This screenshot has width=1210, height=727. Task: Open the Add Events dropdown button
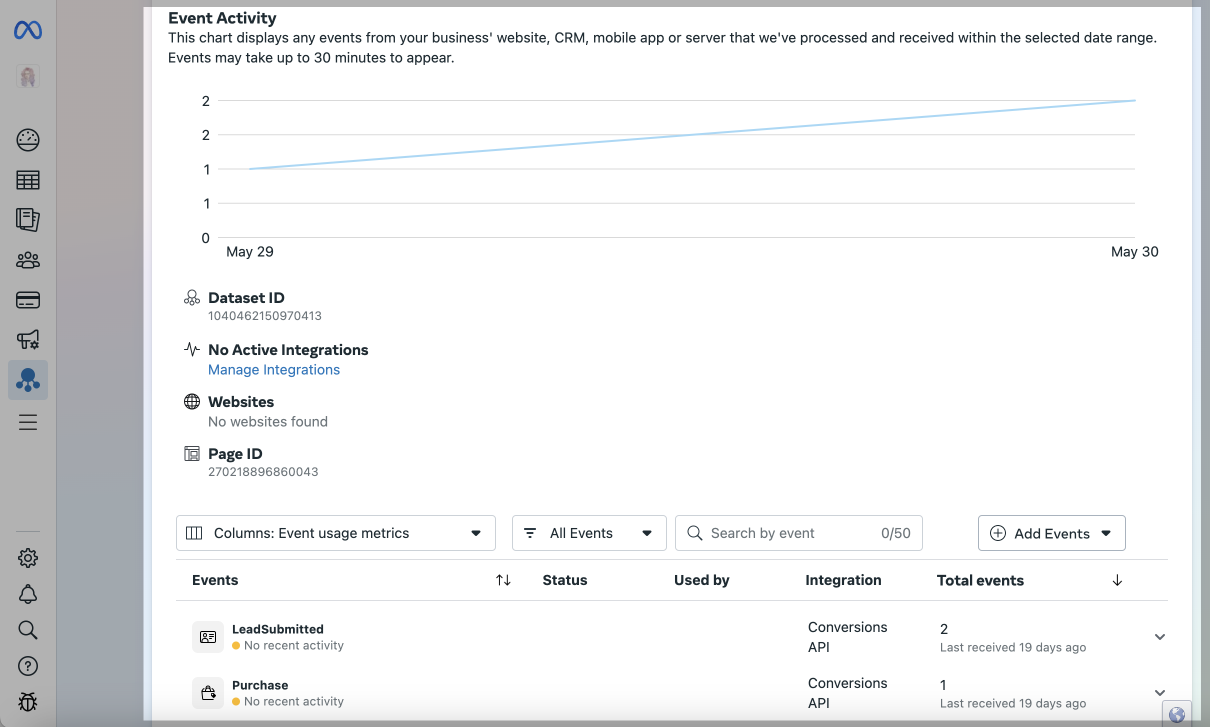(x=1052, y=533)
